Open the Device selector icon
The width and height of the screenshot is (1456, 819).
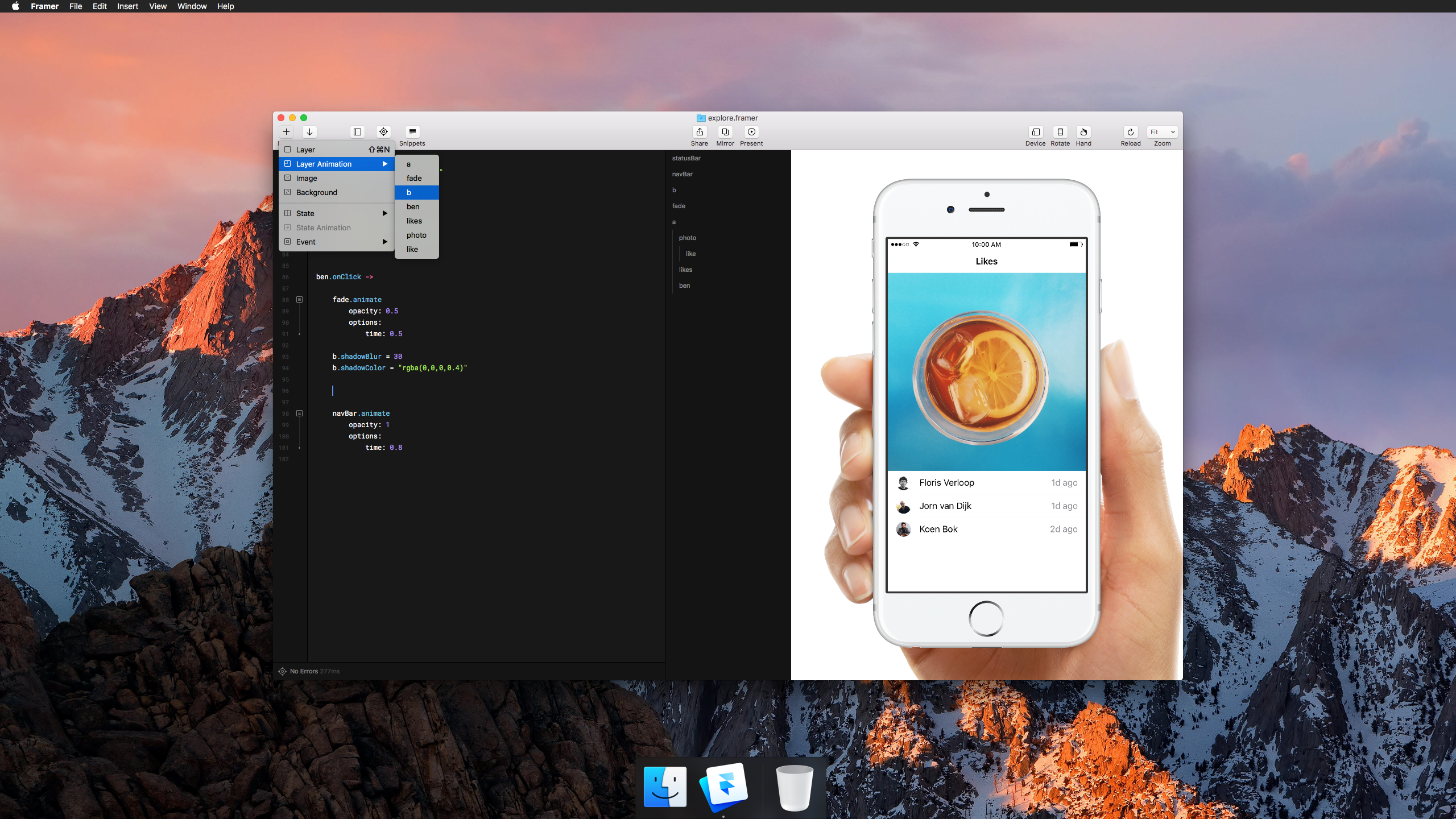click(1035, 132)
